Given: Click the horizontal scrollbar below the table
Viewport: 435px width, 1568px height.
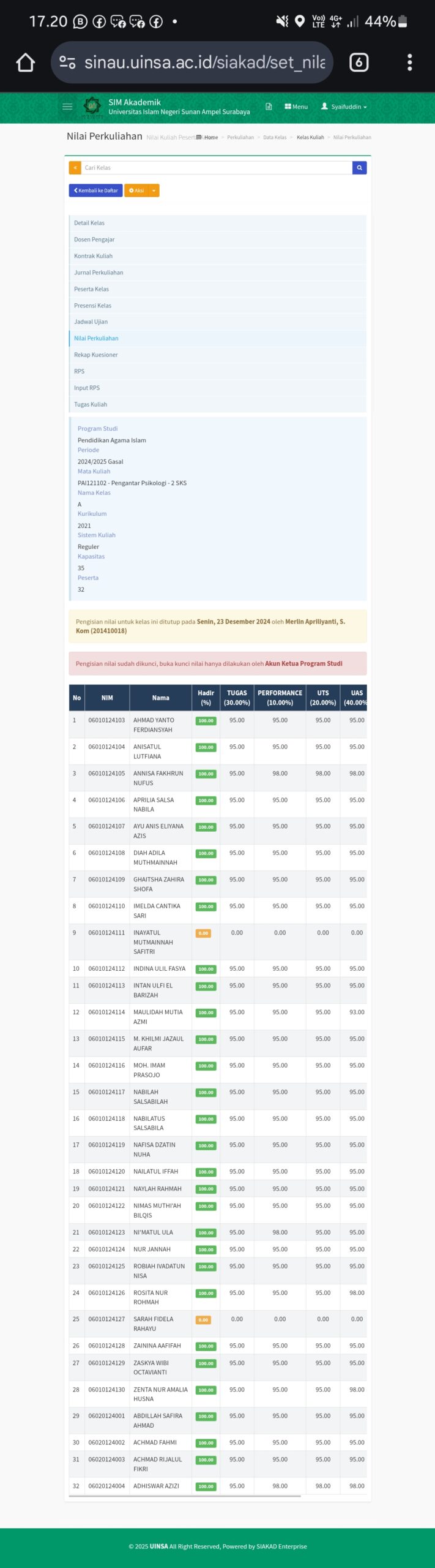Looking at the screenshot, I should [185, 1496].
